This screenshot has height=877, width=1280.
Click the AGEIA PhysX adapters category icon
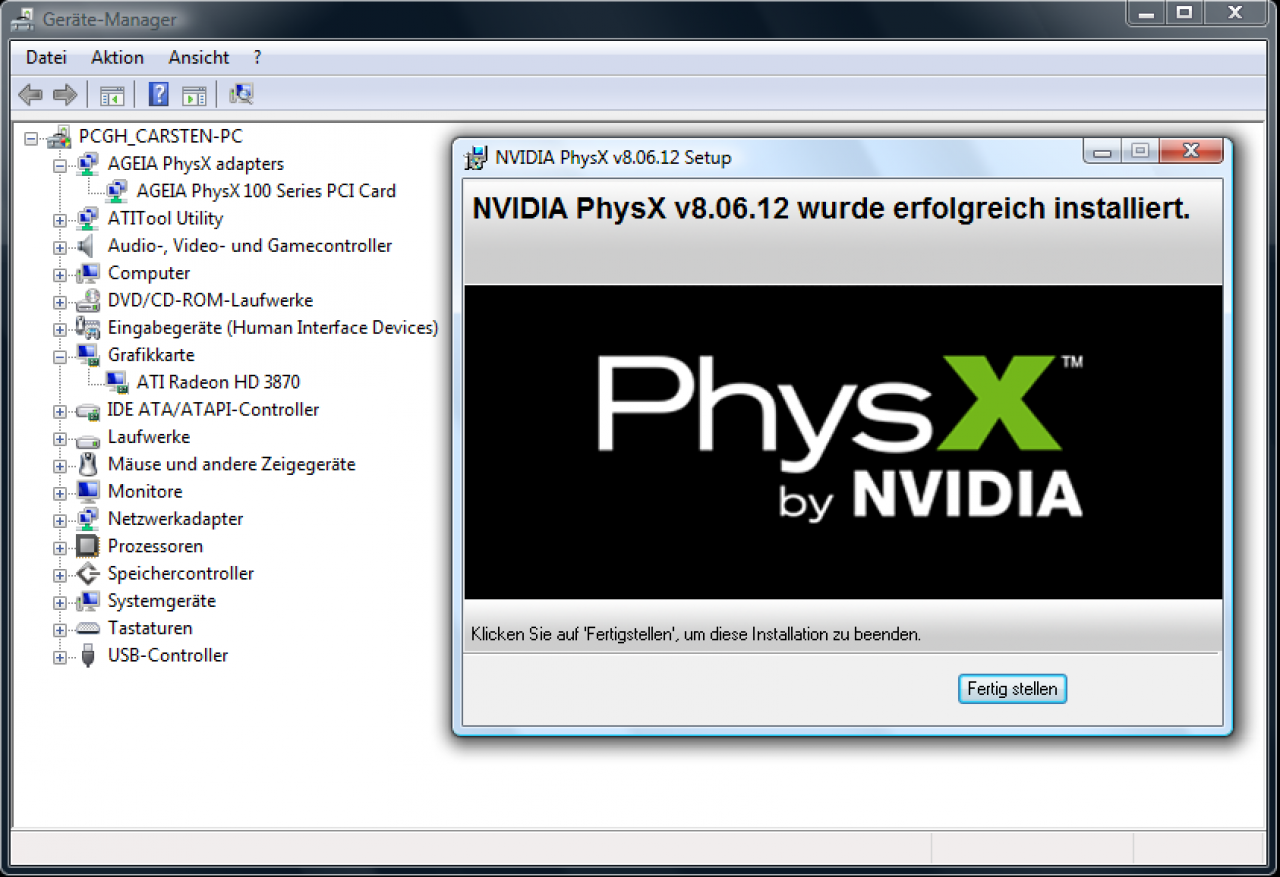88,164
